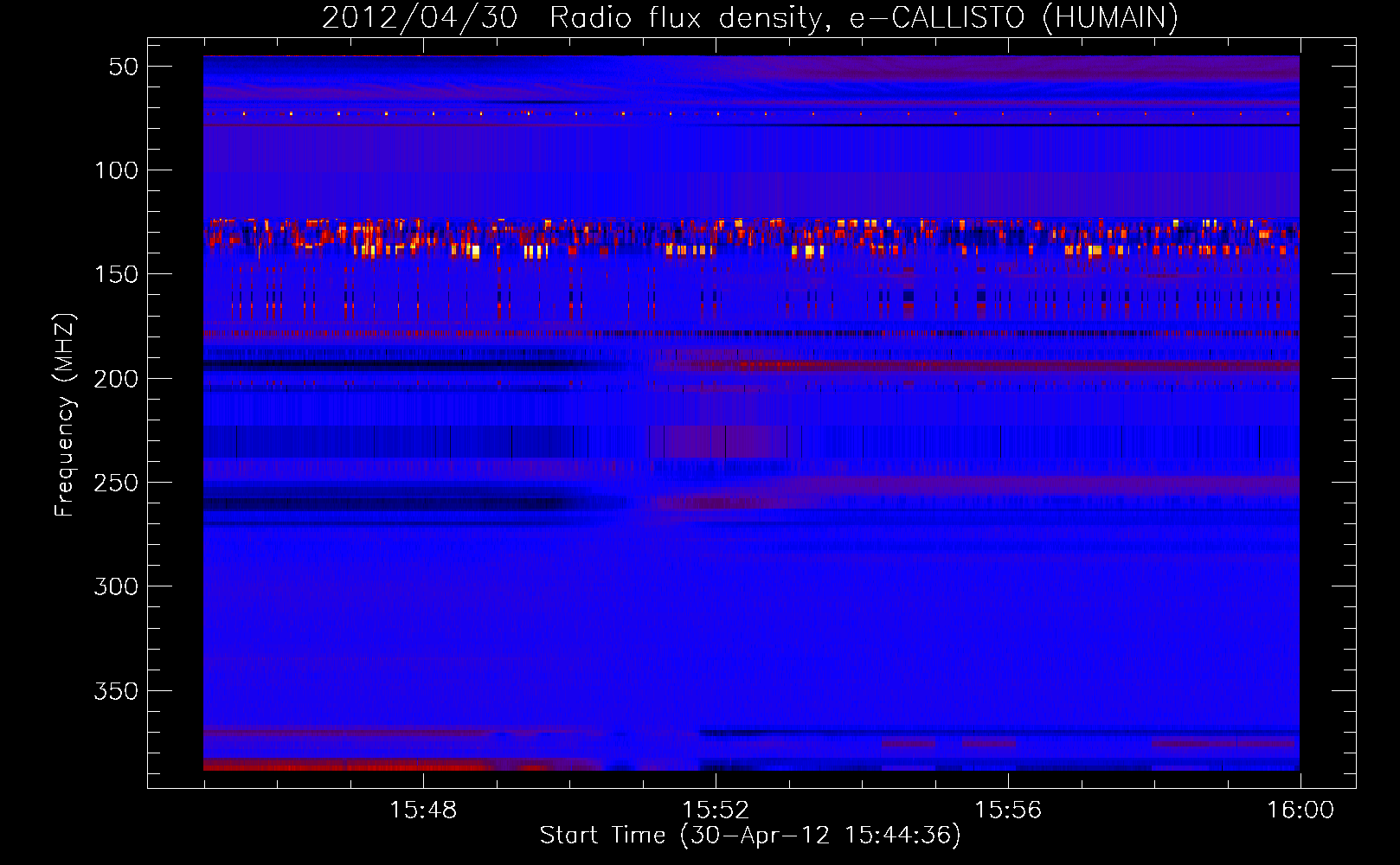Click the 100 frequency tick label

(x=116, y=170)
